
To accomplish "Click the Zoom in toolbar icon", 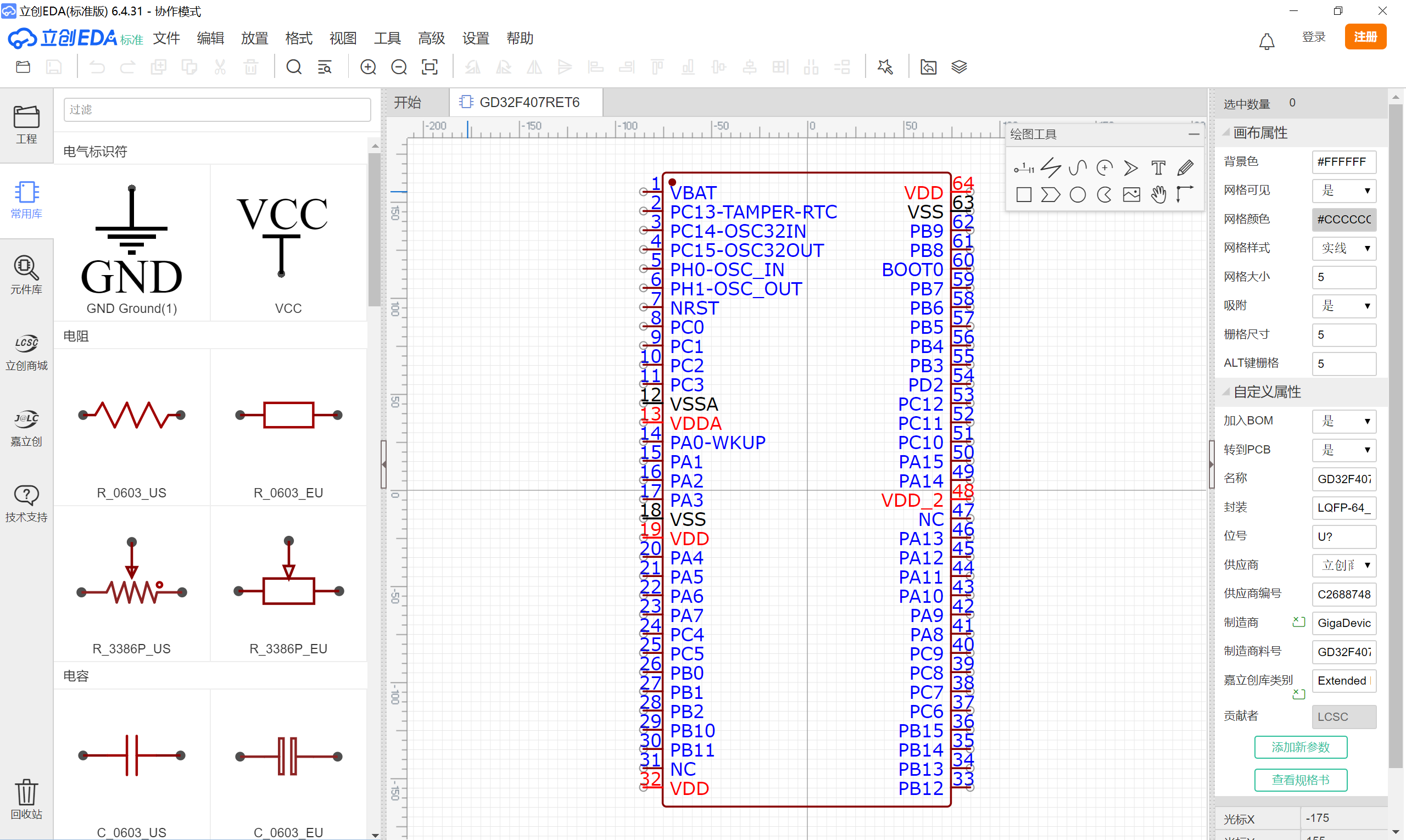I will 368,67.
